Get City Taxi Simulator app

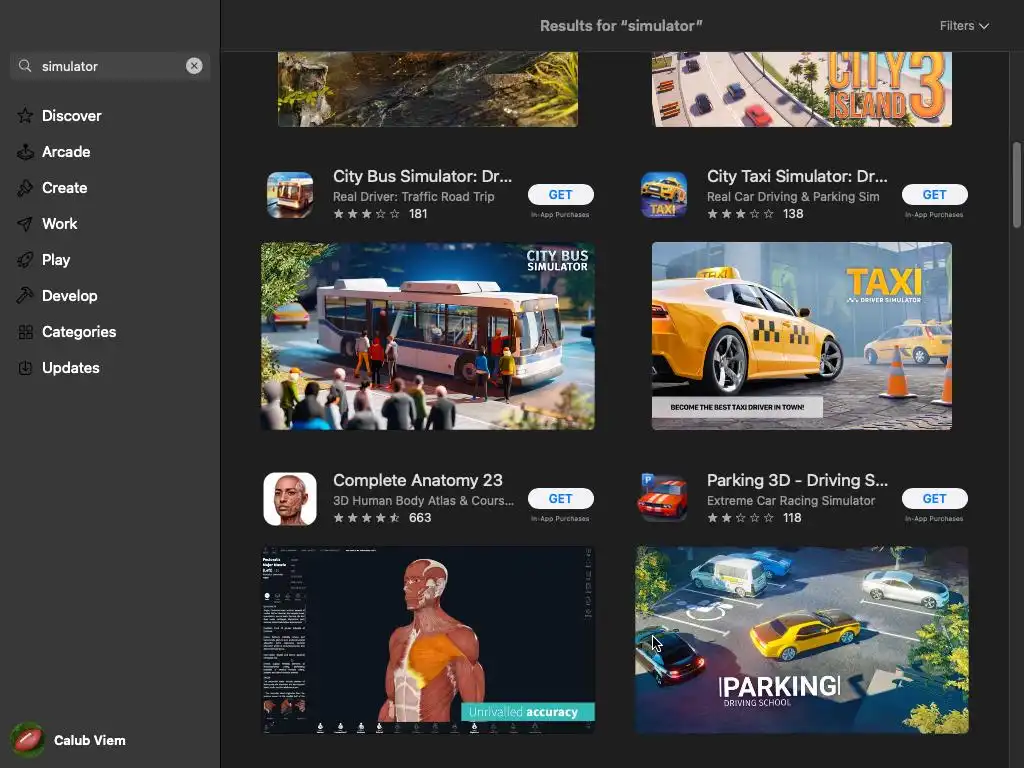(x=935, y=195)
